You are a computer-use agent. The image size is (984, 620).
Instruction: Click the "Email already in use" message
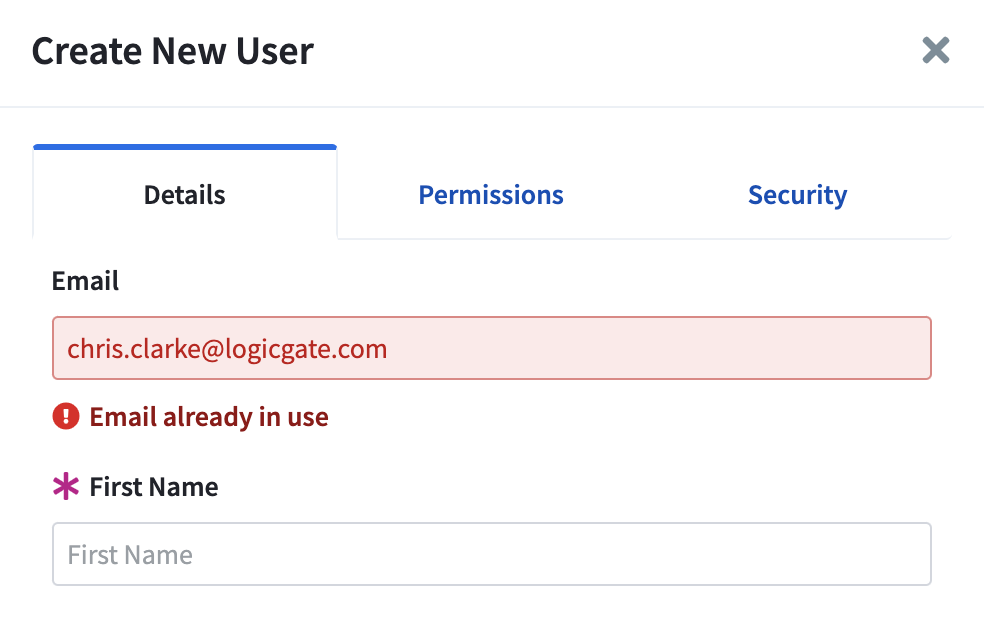pos(209,417)
